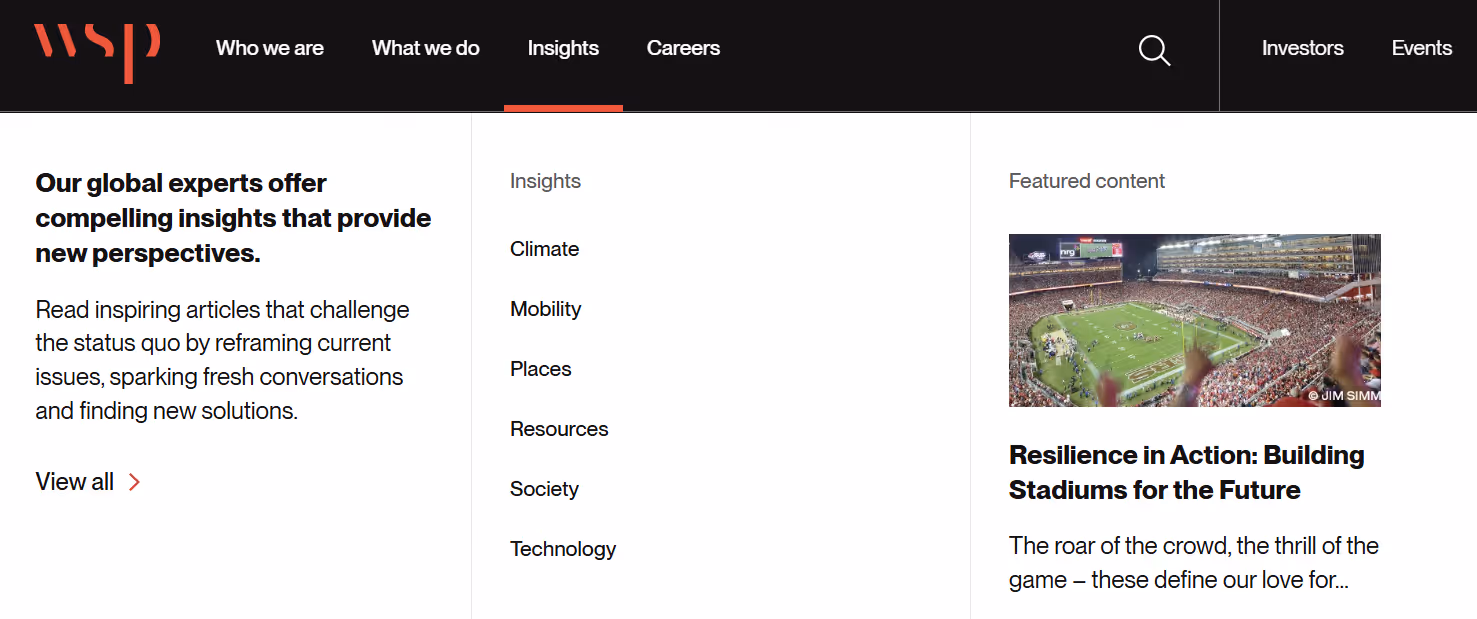Open the search magnifier icon
The width and height of the screenshot is (1477, 619).
1153,50
